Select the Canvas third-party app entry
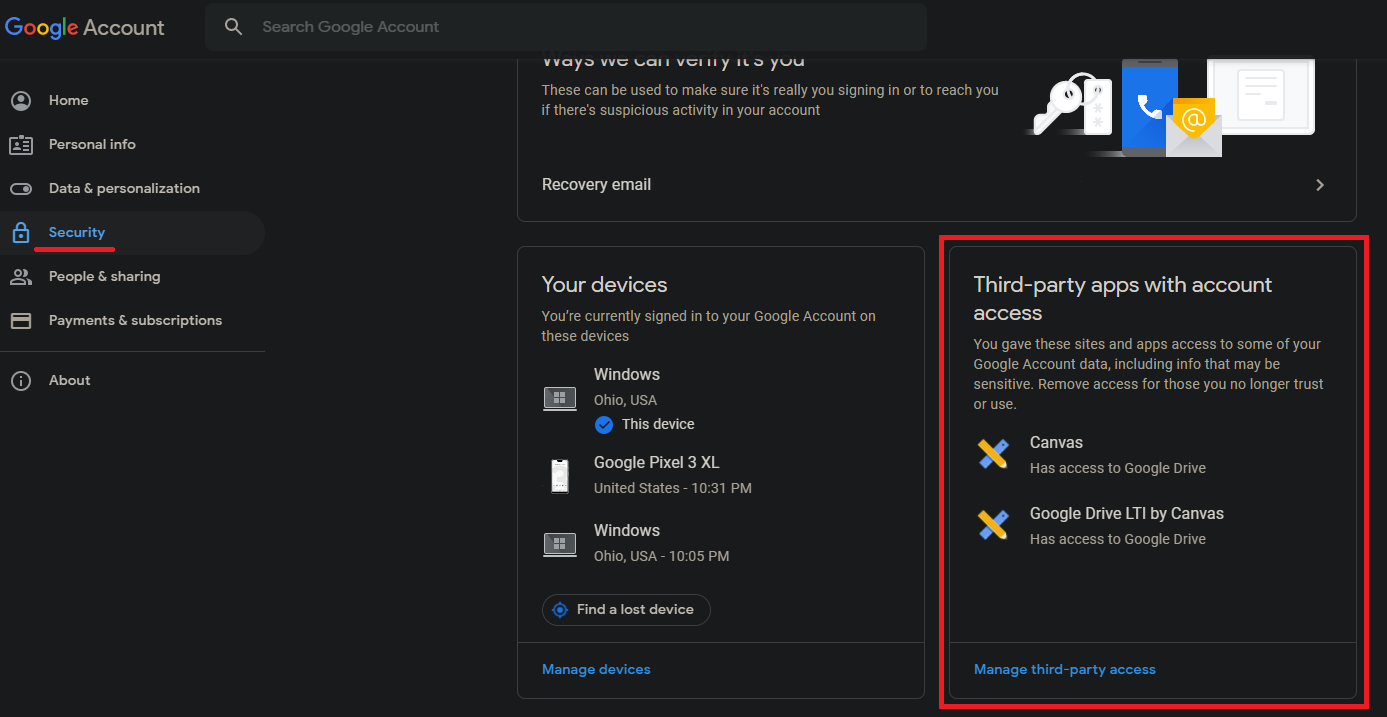The width and height of the screenshot is (1387, 717). [x=1152, y=455]
